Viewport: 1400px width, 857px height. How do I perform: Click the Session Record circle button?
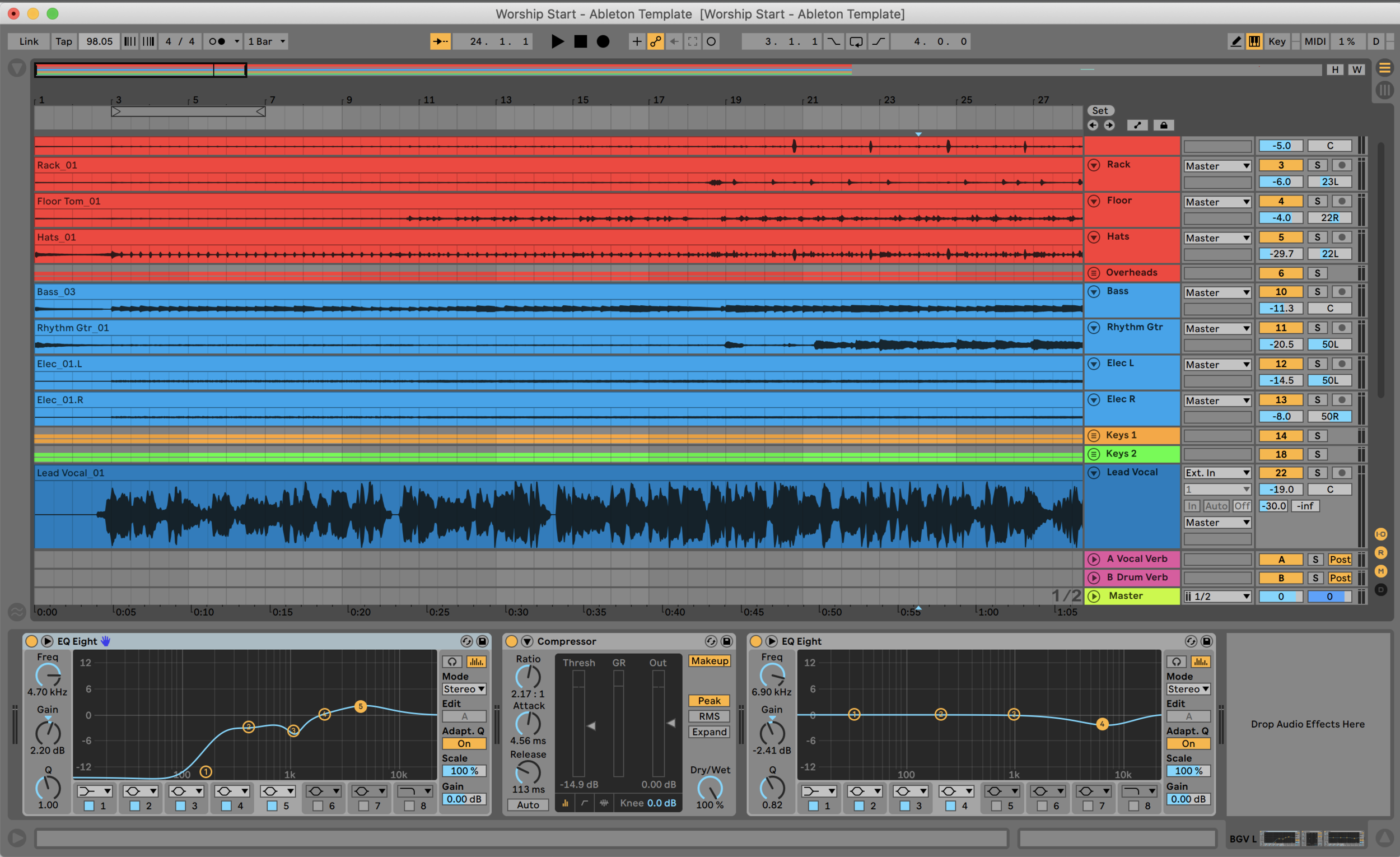point(711,41)
